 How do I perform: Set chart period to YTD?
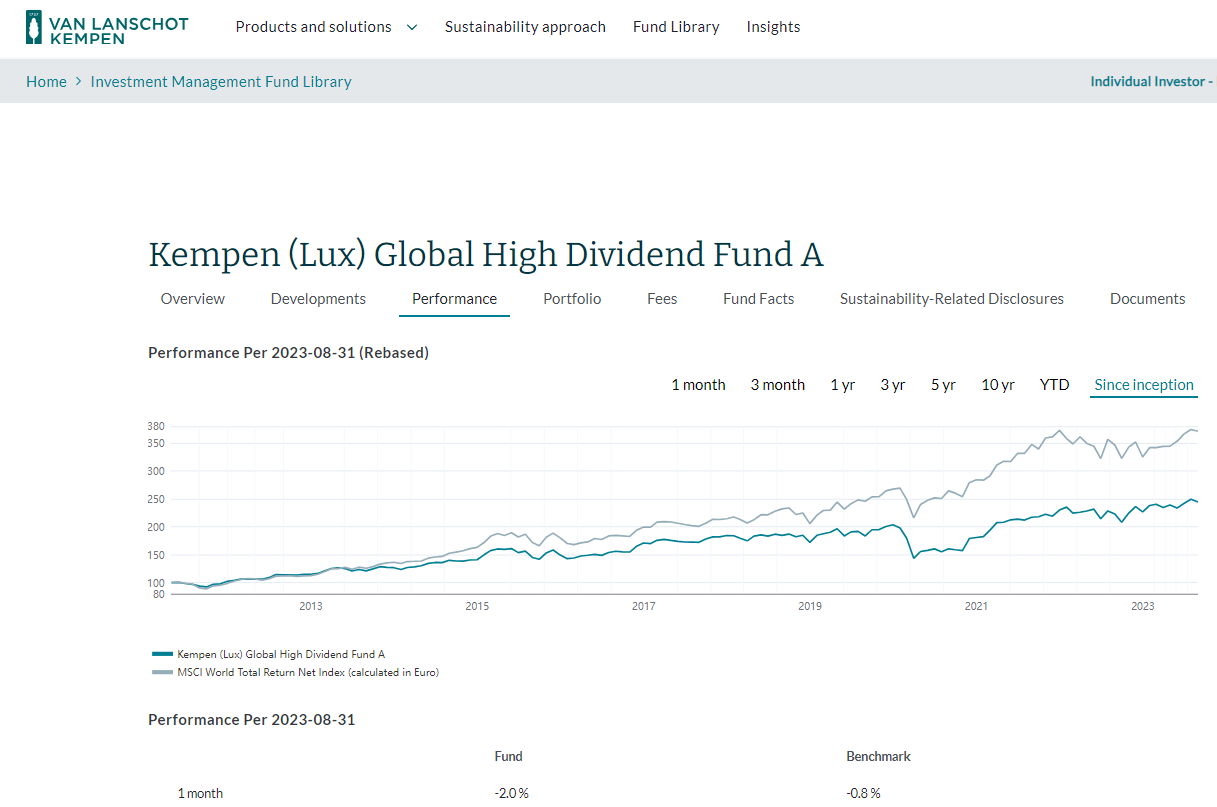tap(1054, 385)
